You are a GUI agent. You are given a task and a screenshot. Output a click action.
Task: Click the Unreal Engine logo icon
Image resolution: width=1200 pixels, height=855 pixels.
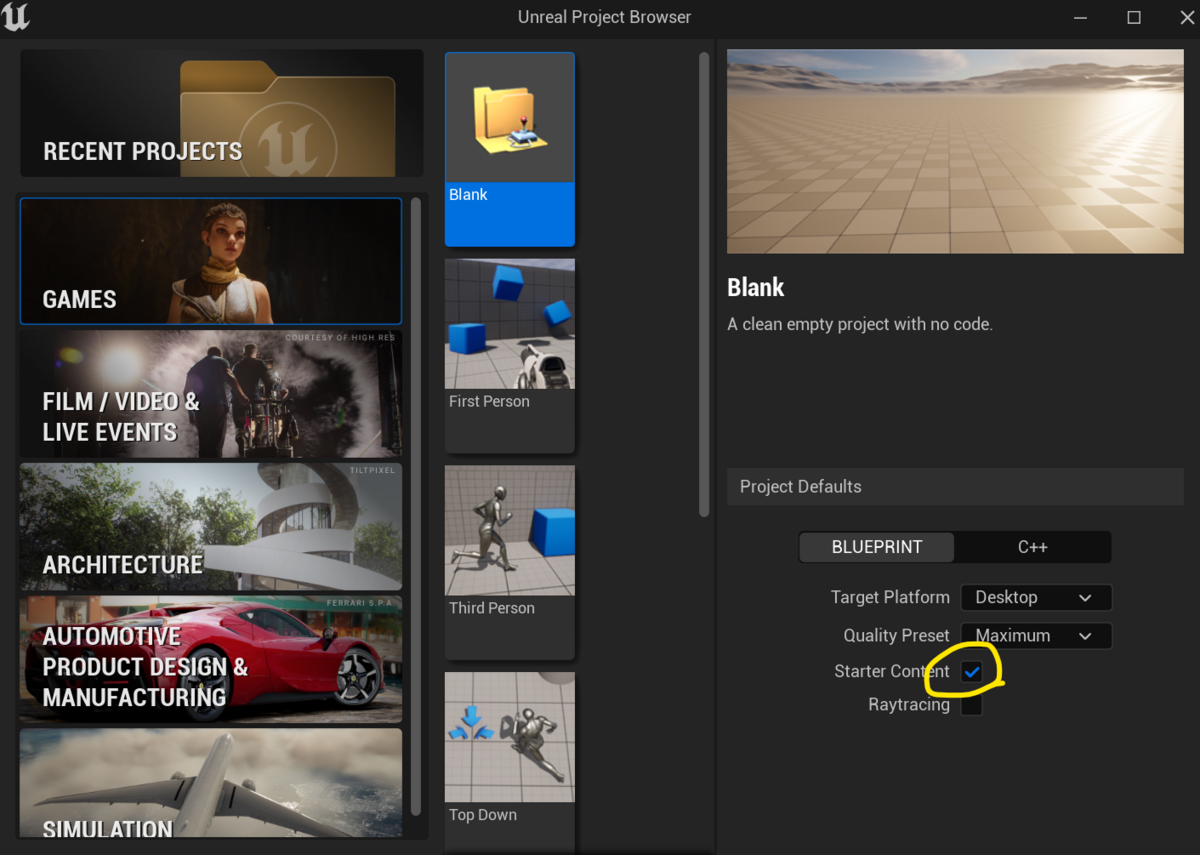pos(16,17)
